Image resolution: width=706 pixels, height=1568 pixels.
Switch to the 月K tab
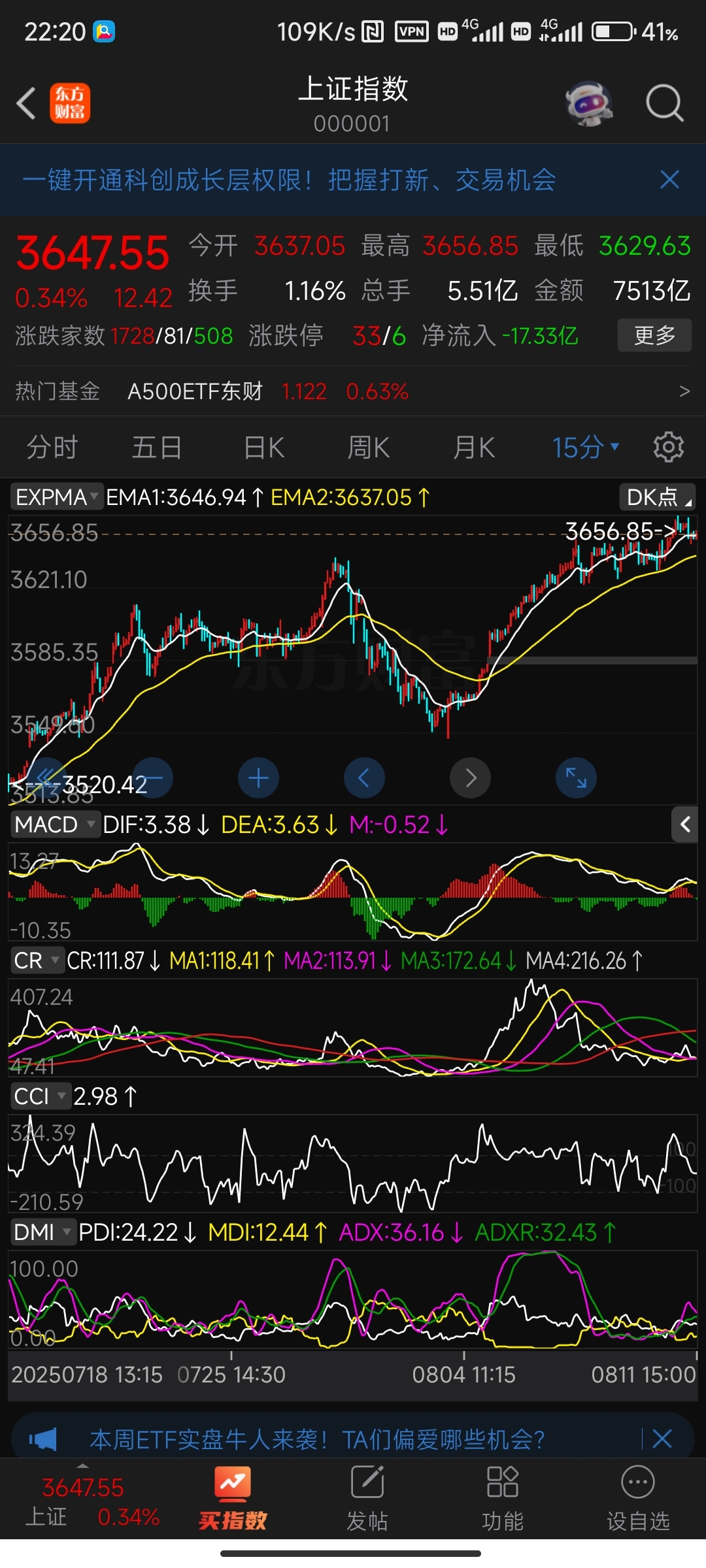[x=474, y=448]
